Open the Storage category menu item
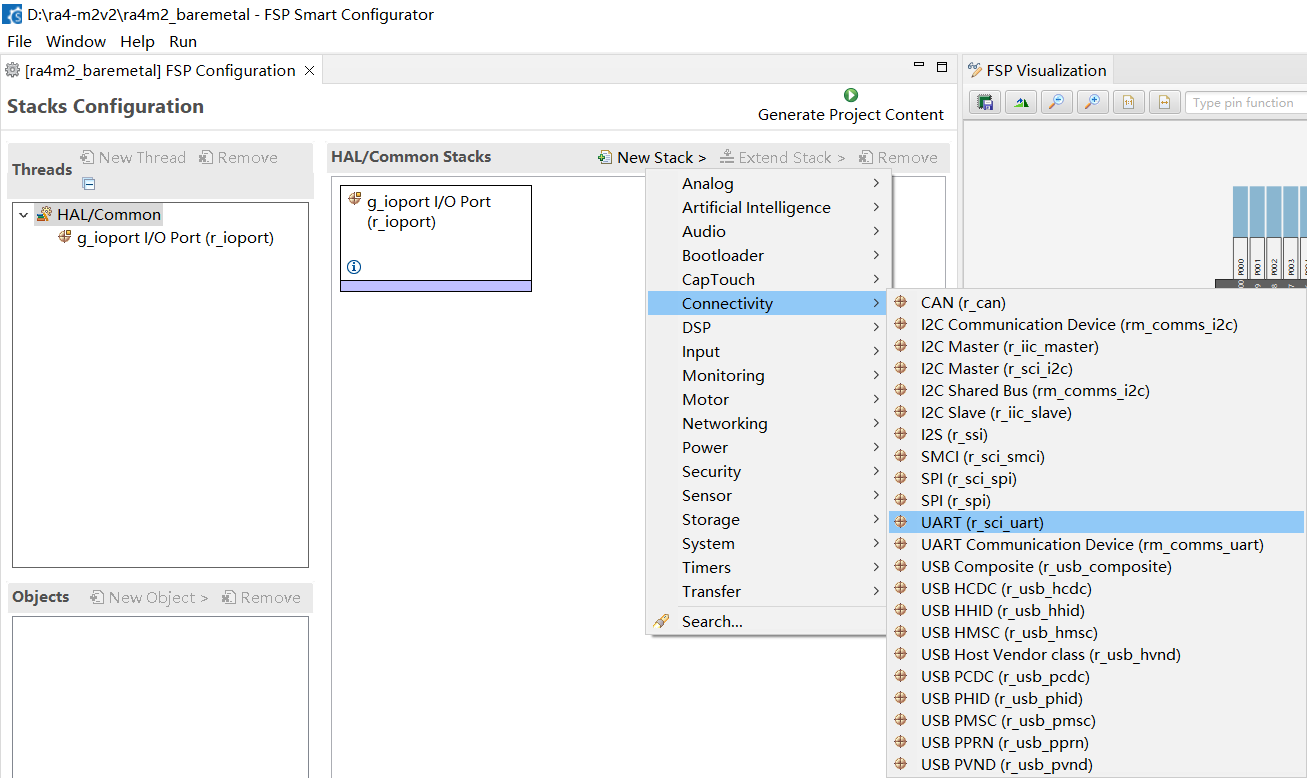The height and width of the screenshot is (778, 1307). (x=765, y=520)
